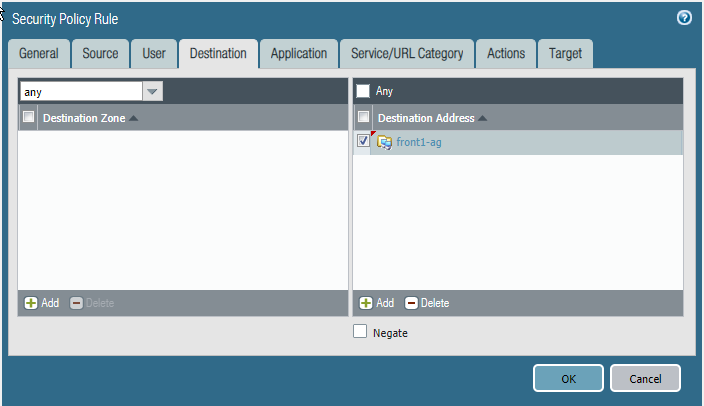Open the Service/URL Category tab
This screenshot has height=406, width=704.
pos(407,54)
